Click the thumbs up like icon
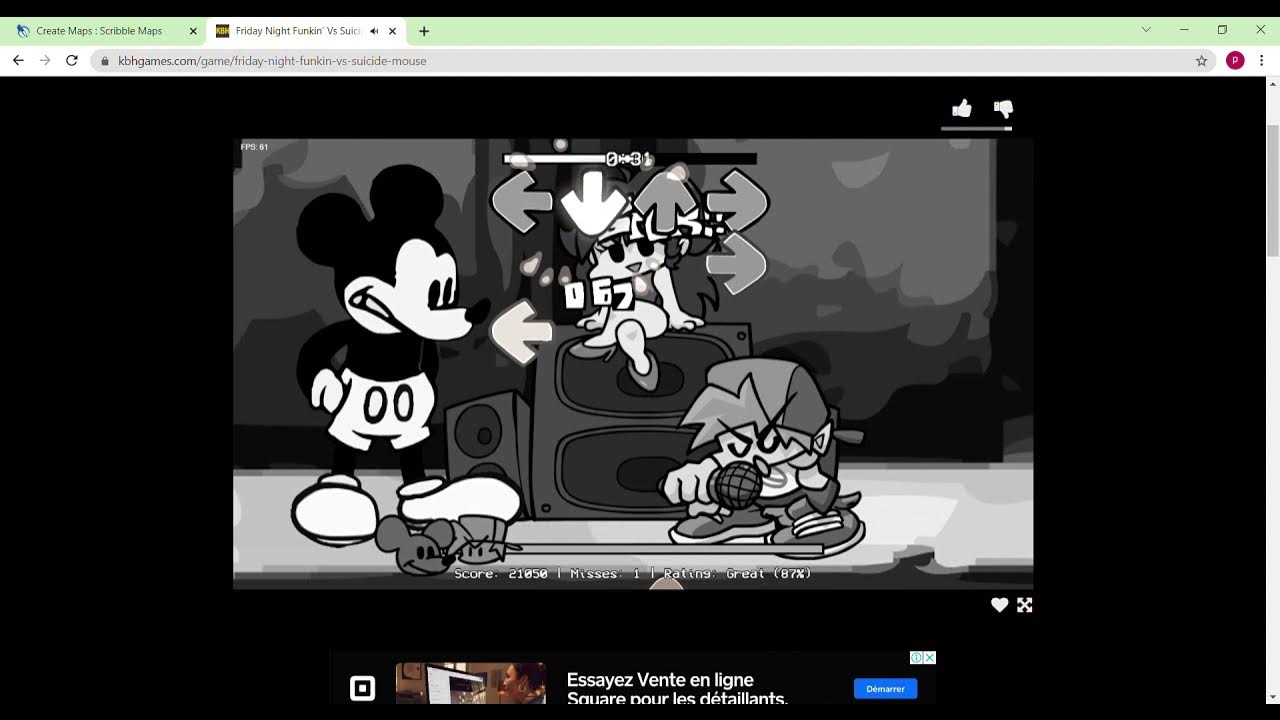1280x720 pixels. tap(962, 109)
